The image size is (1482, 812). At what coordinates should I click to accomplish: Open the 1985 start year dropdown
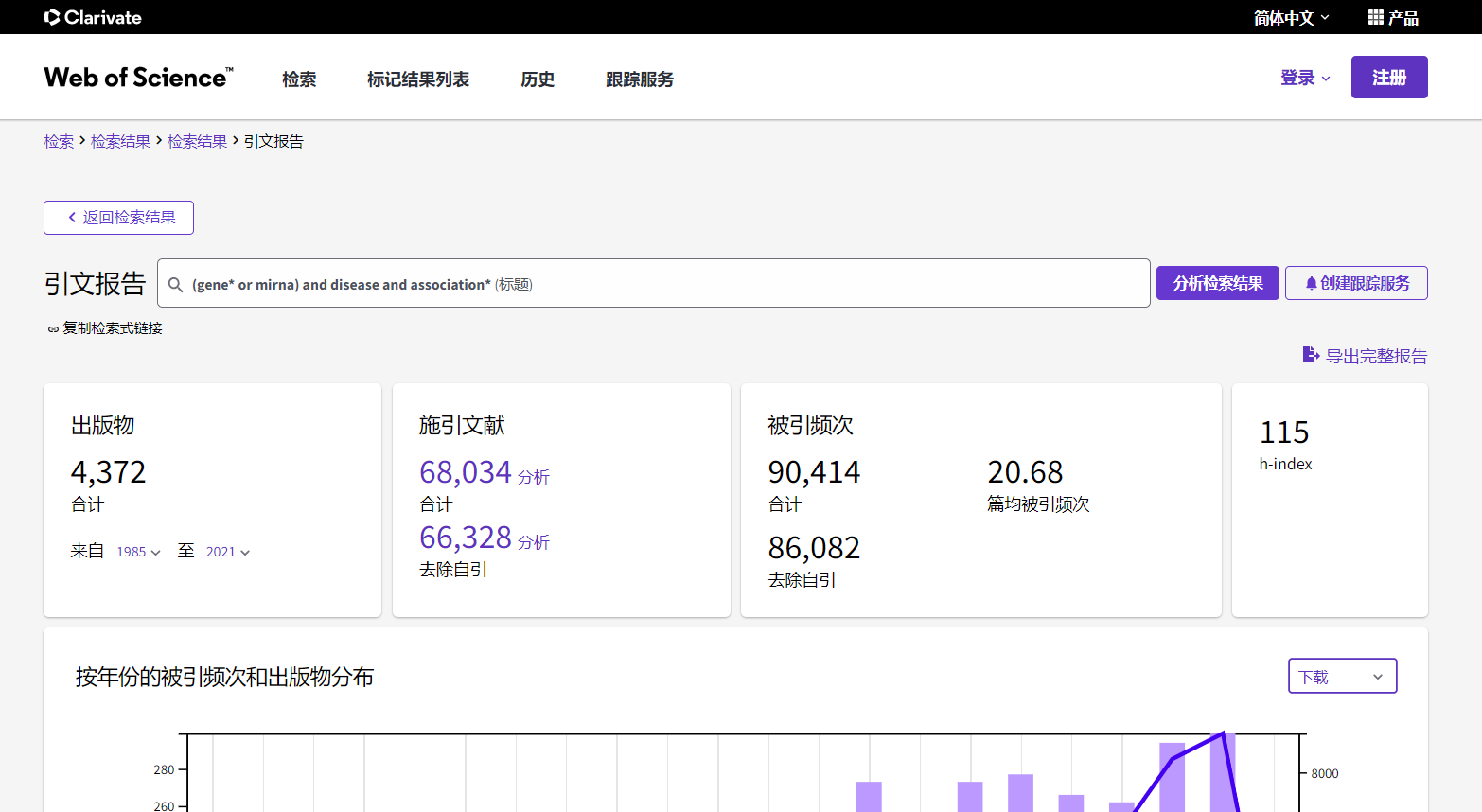(x=138, y=552)
